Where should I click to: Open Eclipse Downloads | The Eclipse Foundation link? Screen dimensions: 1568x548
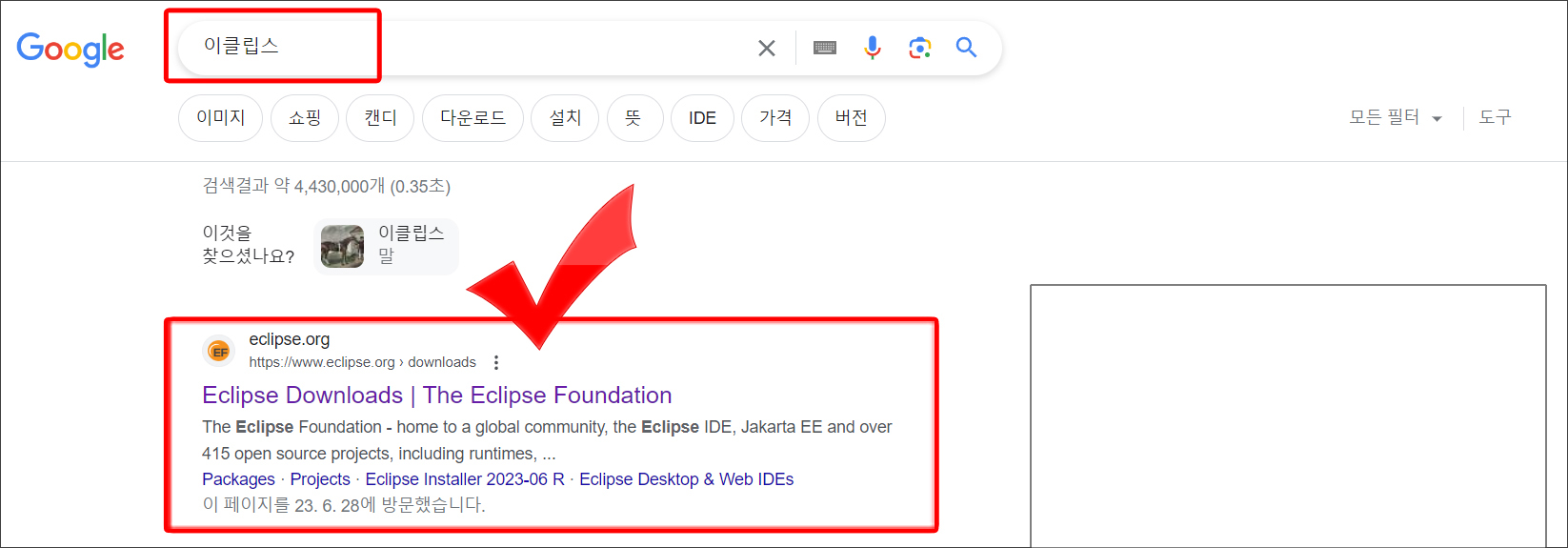(x=437, y=395)
